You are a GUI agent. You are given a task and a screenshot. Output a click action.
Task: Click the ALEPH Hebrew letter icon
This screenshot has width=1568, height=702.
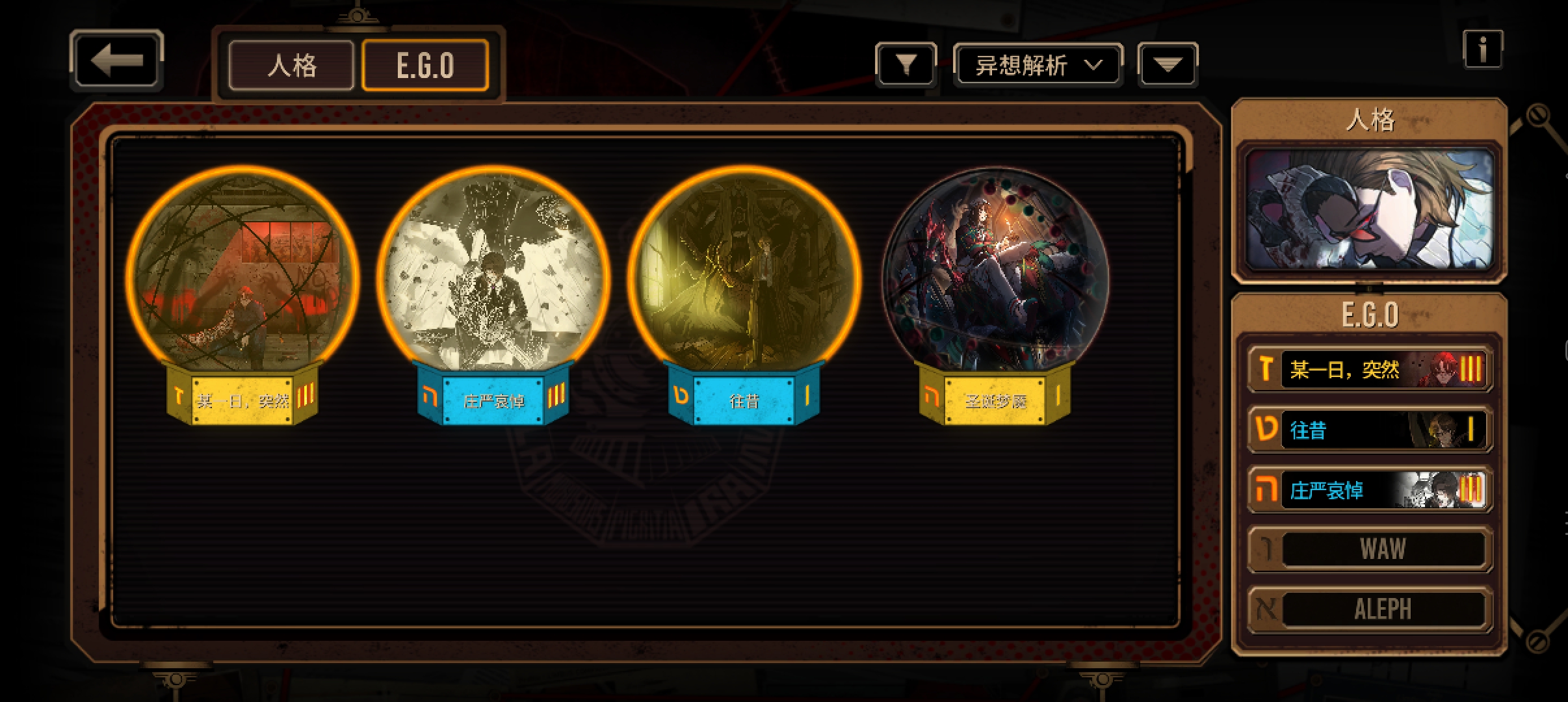point(1266,609)
